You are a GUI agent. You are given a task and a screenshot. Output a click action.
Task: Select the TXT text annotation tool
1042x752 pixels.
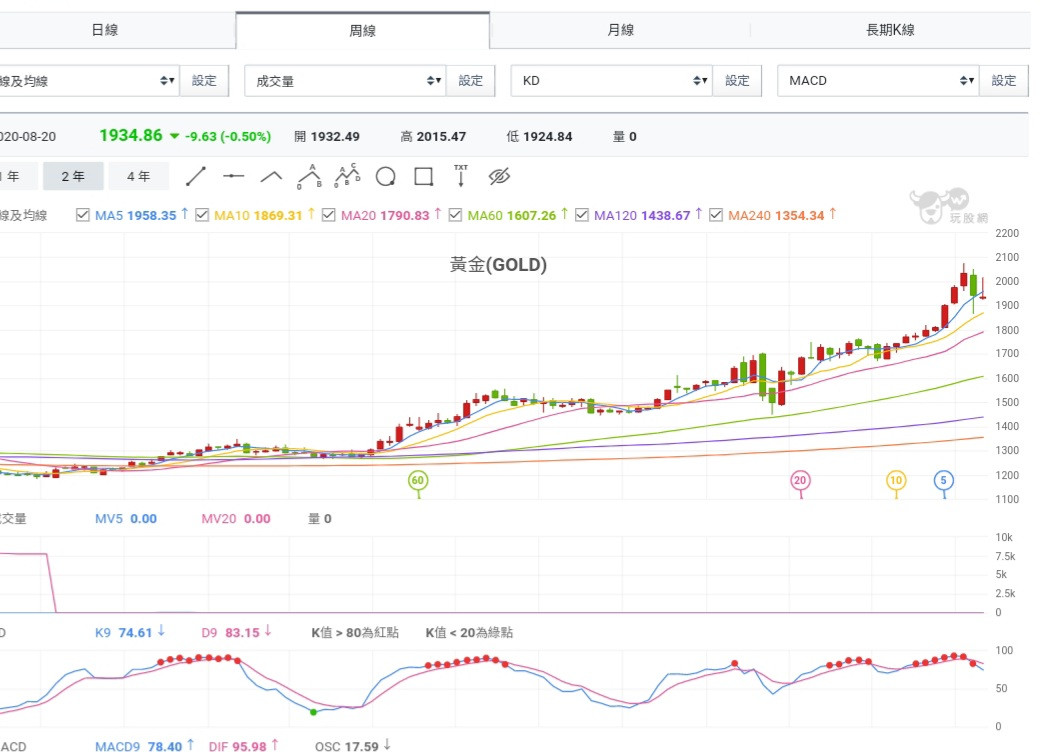click(461, 177)
